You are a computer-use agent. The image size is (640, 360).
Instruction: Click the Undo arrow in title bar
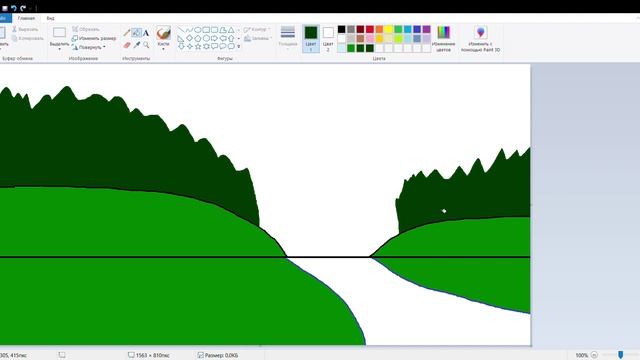point(14,8)
